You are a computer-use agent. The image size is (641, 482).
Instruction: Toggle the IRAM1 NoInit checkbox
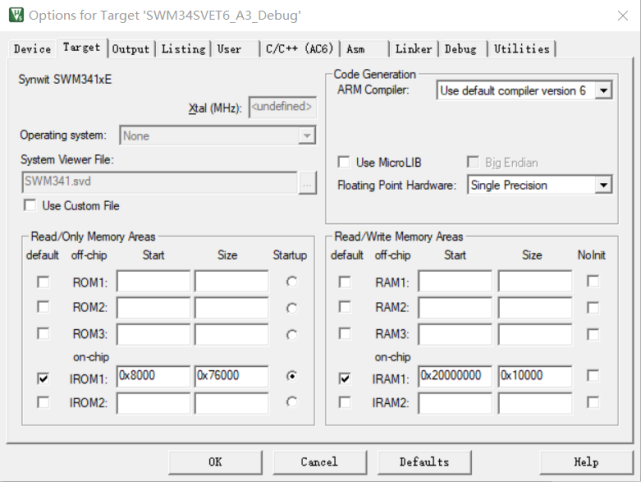tap(593, 377)
